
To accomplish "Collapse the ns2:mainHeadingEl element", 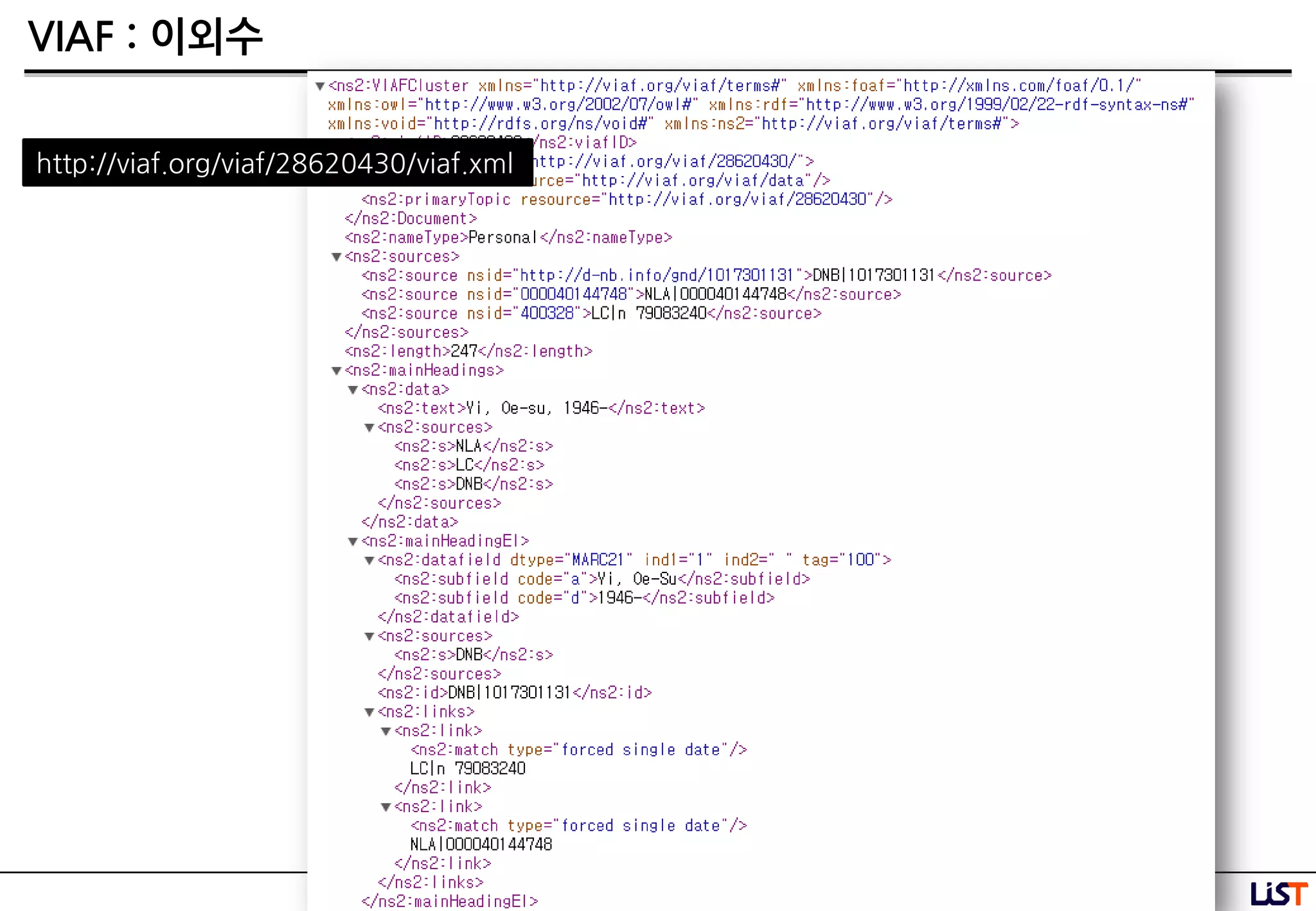I will click(x=353, y=542).
